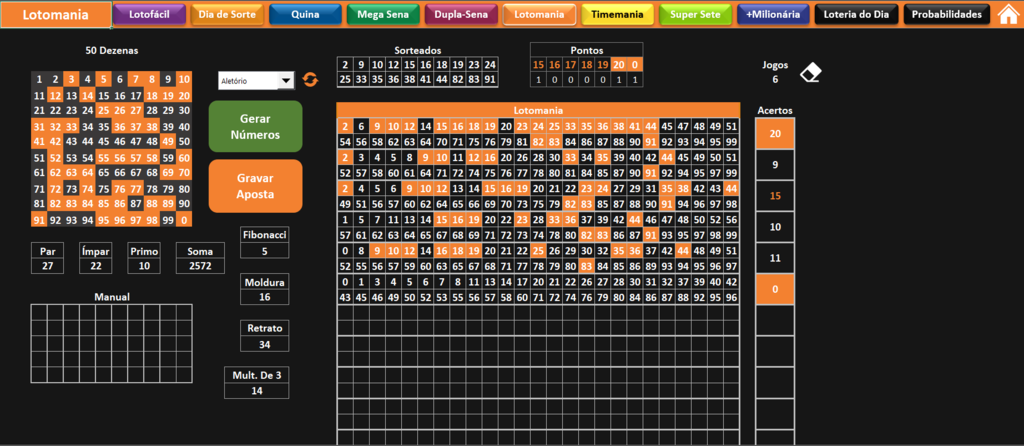Switch to the Super Sete tab
This screenshot has height=446, width=1024.
click(x=696, y=14)
